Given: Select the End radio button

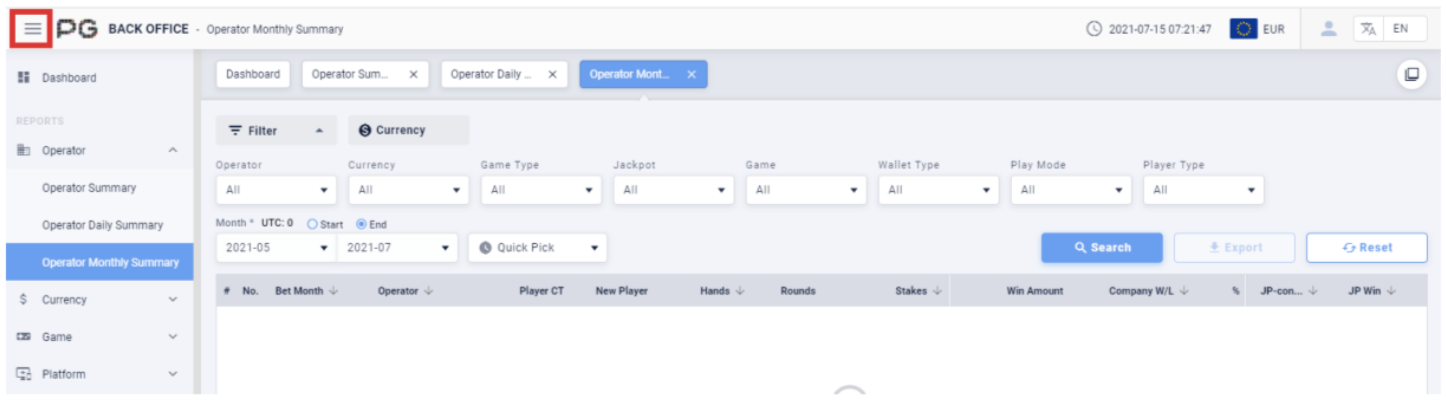Looking at the screenshot, I should (x=361, y=223).
